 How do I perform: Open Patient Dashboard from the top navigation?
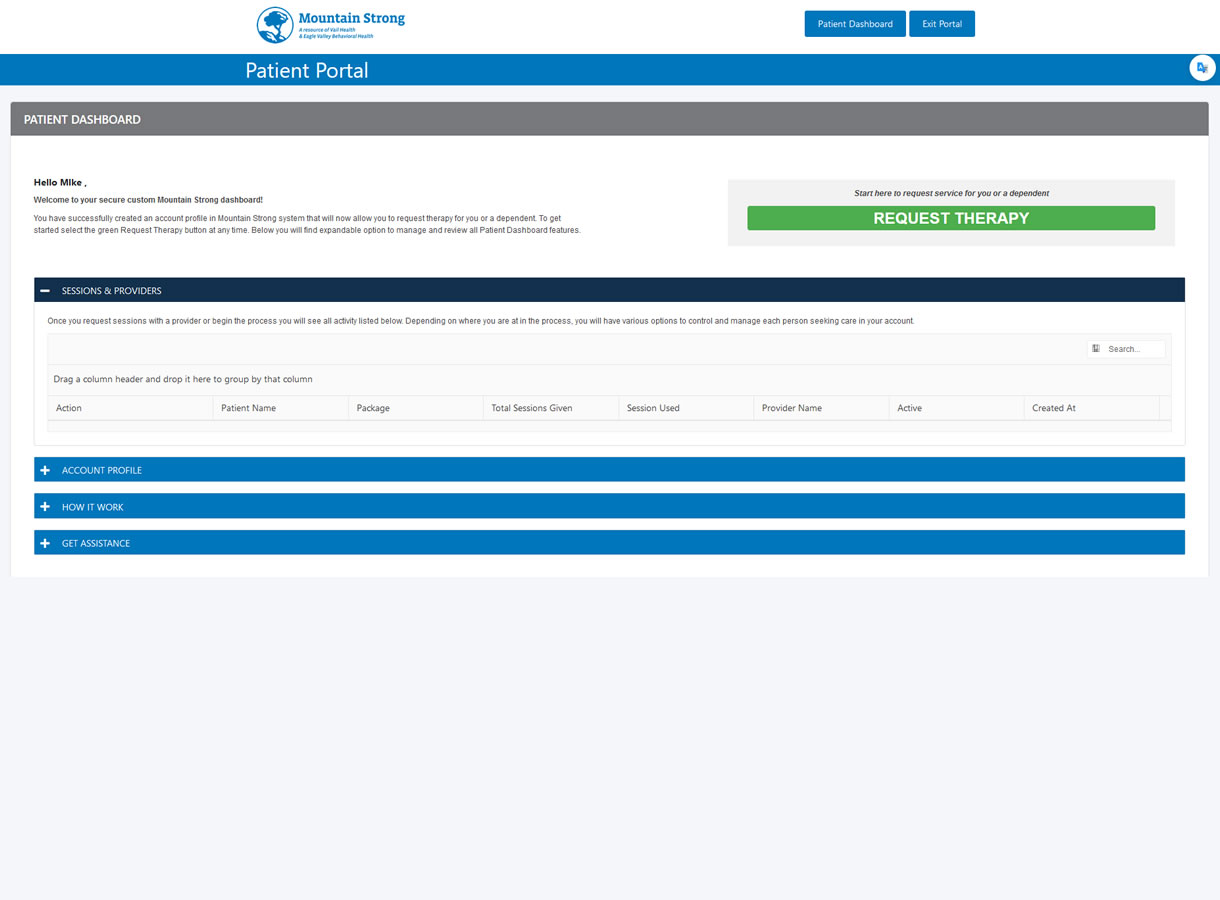(854, 24)
